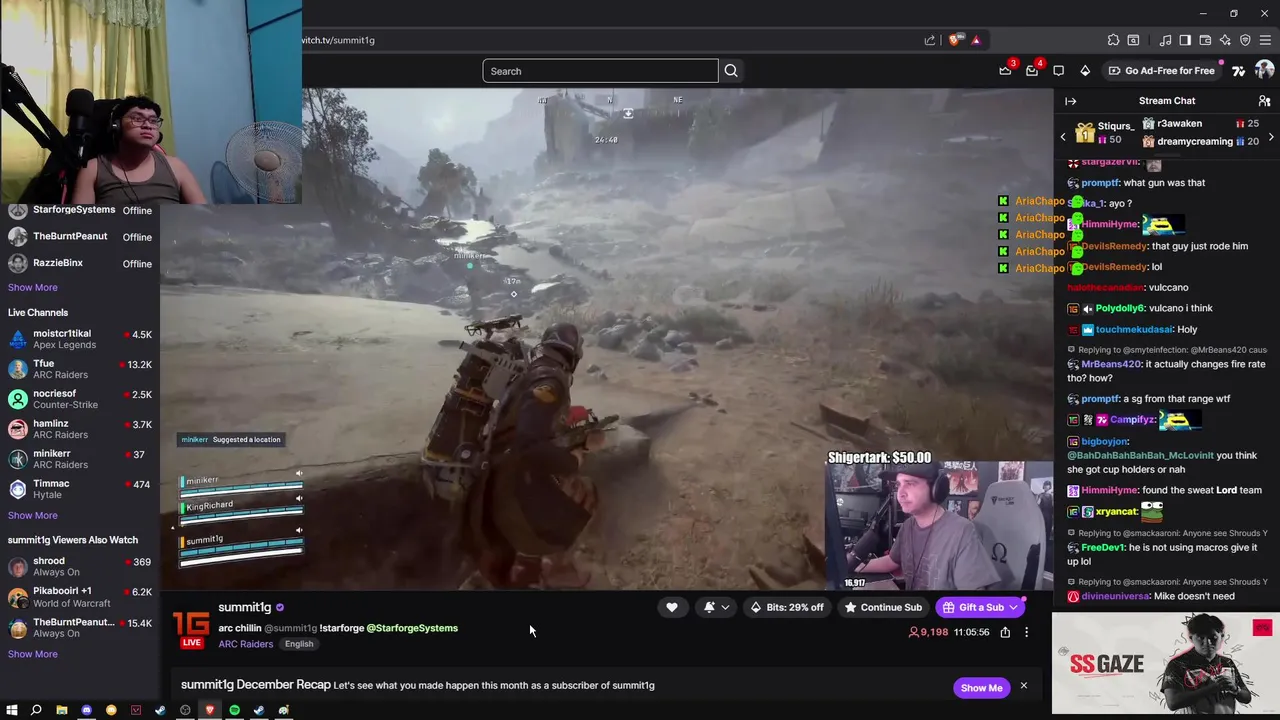The width and height of the screenshot is (1280, 720).
Task: Click into the Twitch search field
Action: 600,71
